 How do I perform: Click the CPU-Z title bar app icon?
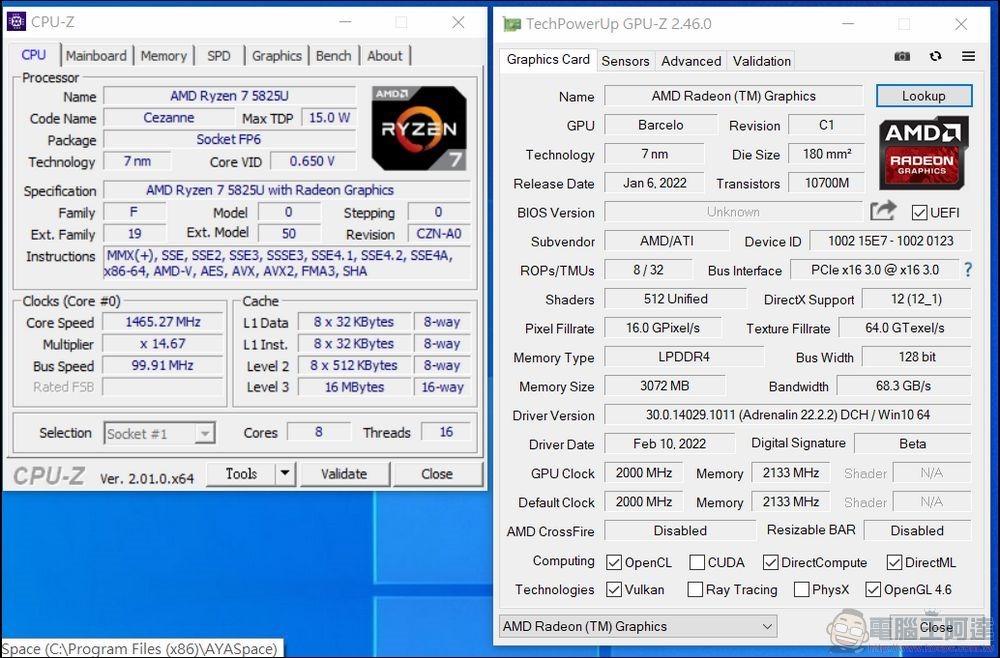(x=16, y=22)
